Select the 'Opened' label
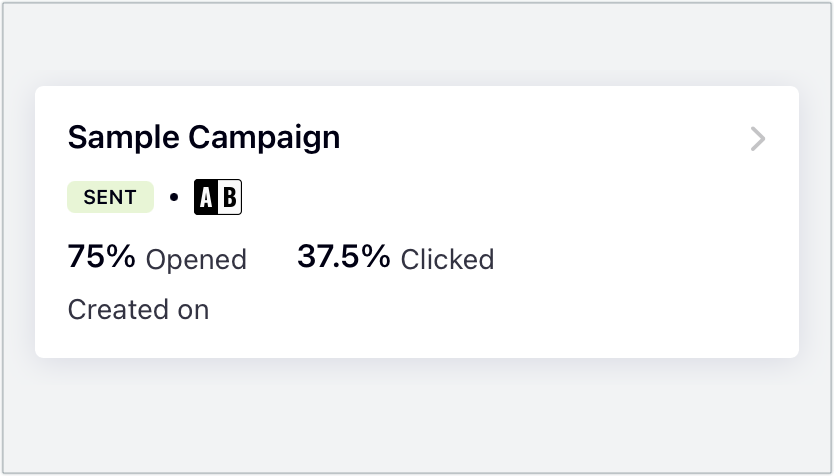834x476 pixels. pyautogui.click(x=196, y=260)
